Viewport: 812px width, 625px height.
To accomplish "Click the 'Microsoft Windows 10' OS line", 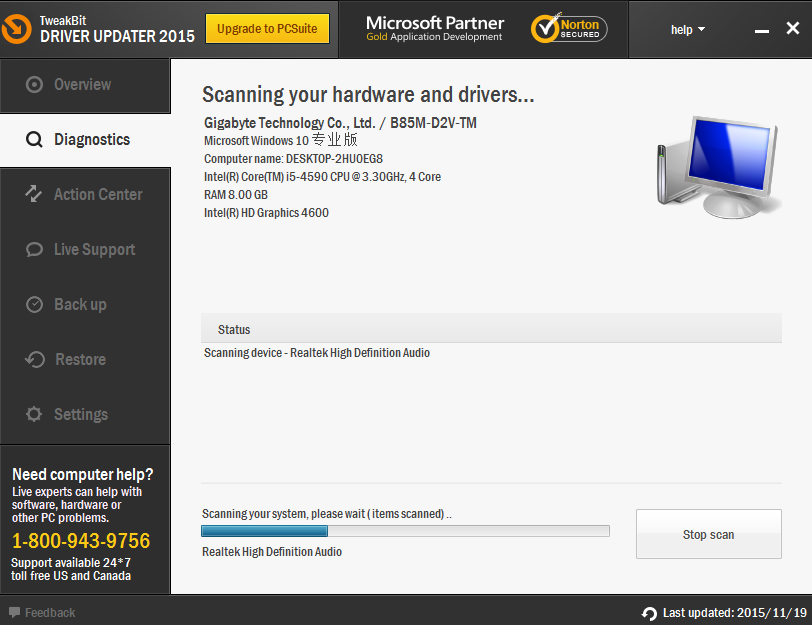I will tap(280, 140).
